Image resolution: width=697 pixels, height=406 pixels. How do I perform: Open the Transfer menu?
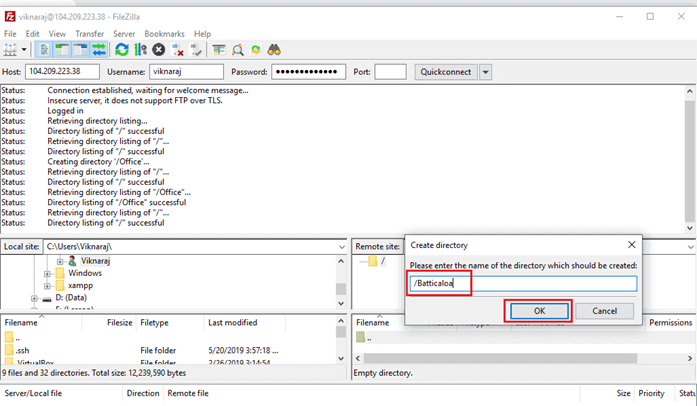coord(89,34)
